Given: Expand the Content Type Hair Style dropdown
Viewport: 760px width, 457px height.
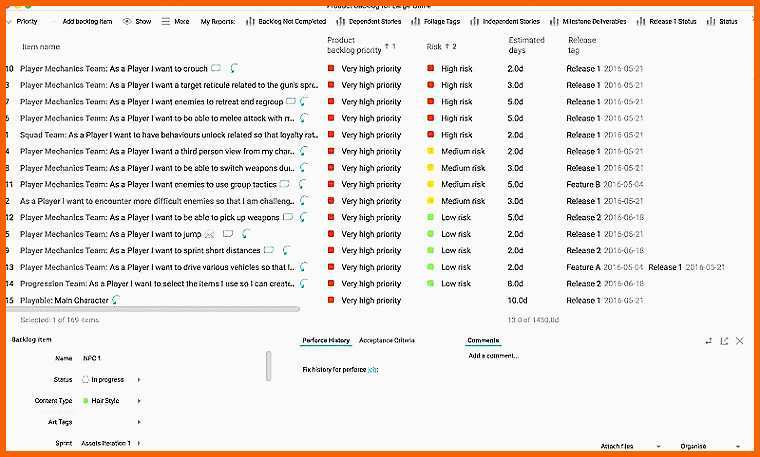Looking at the screenshot, I should [139, 400].
